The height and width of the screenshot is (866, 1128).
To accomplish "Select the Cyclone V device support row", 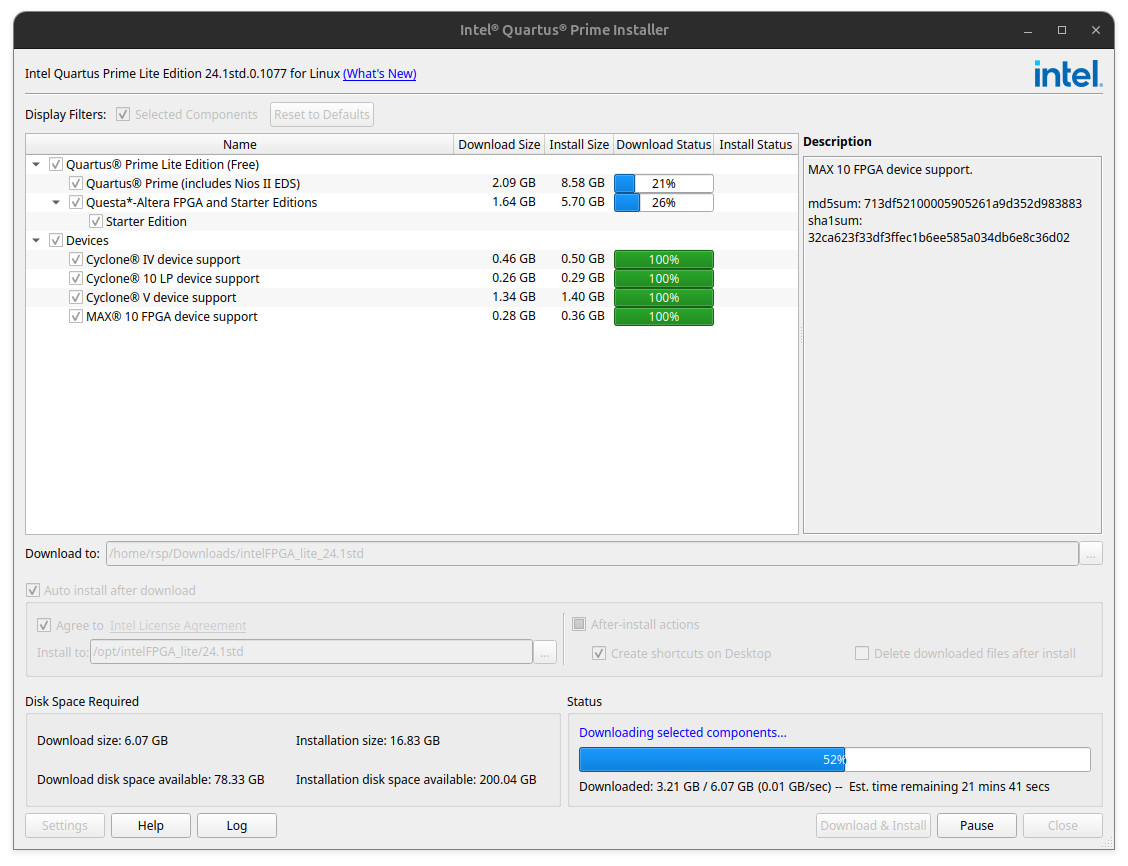I will coord(161,298).
